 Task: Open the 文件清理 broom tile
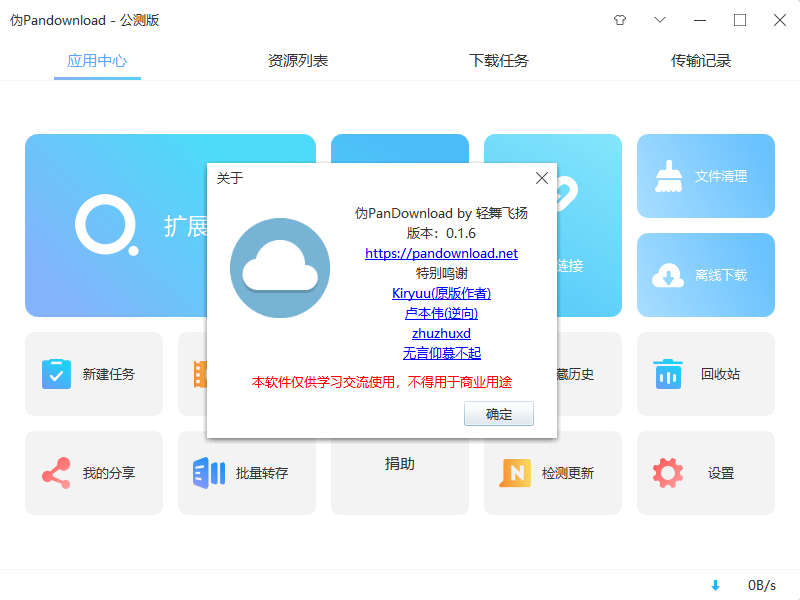tap(706, 176)
